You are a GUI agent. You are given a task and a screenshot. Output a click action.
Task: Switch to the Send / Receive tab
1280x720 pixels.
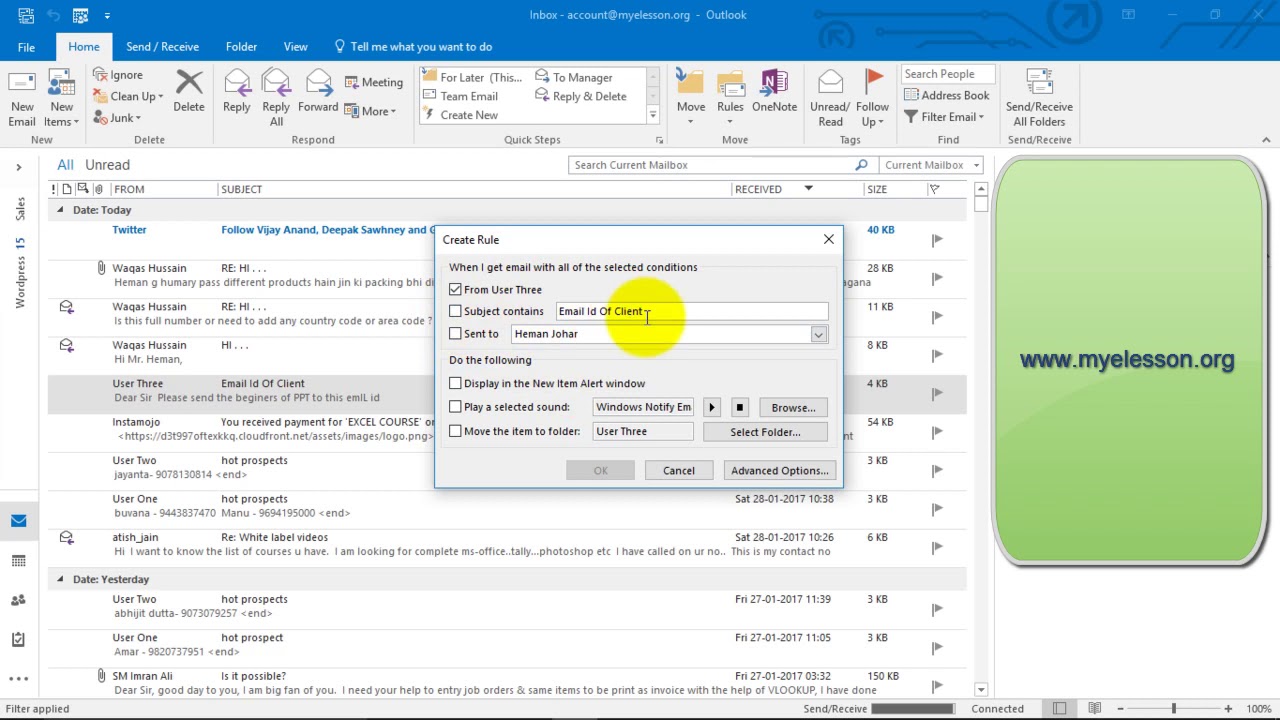pos(162,46)
